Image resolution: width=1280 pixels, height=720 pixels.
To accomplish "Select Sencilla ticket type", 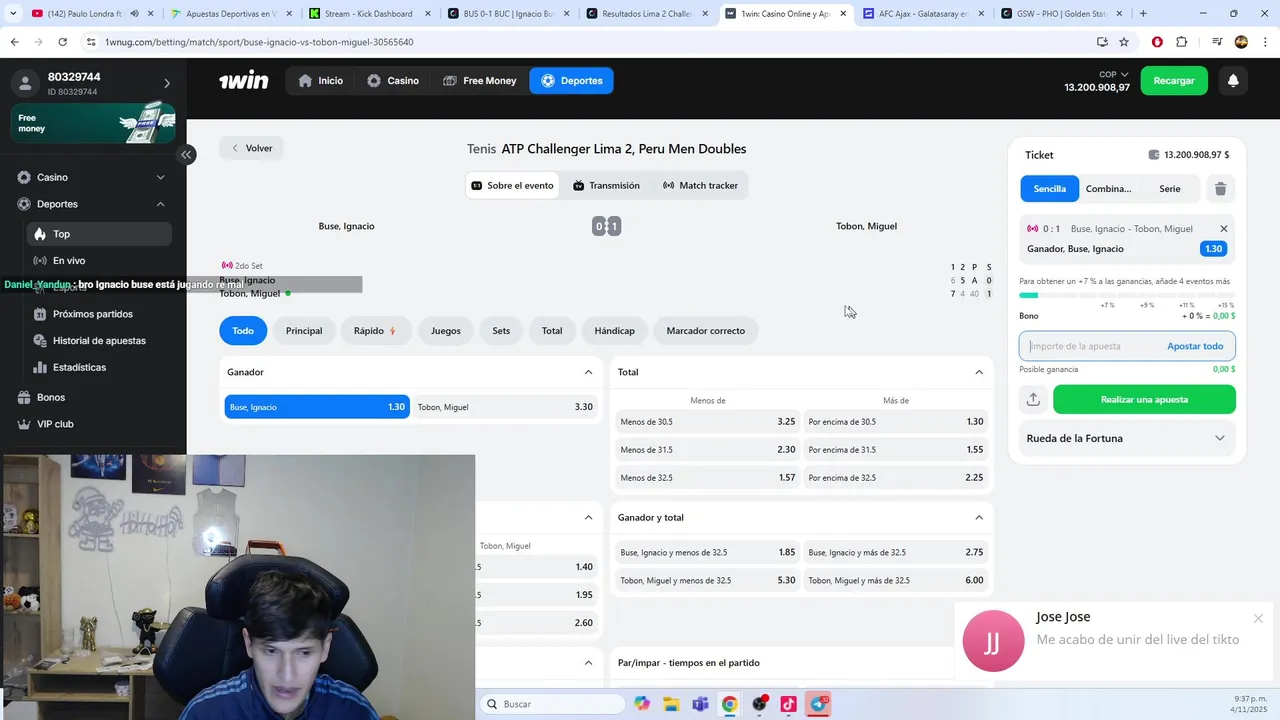I will tap(1049, 189).
